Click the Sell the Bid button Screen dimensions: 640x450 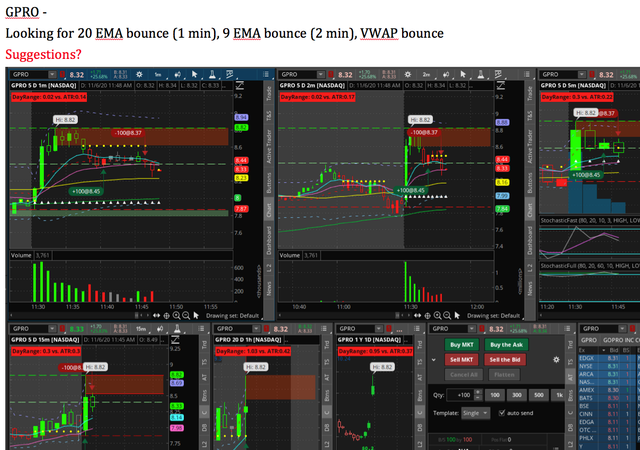(505, 360)
